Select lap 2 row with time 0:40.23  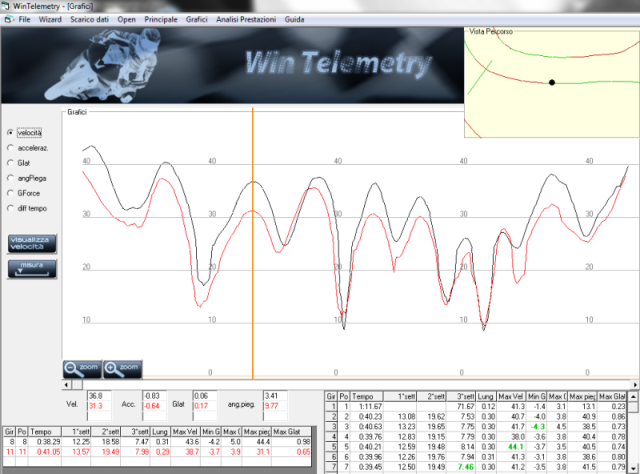pyautogui.click(x=476, y=416)
